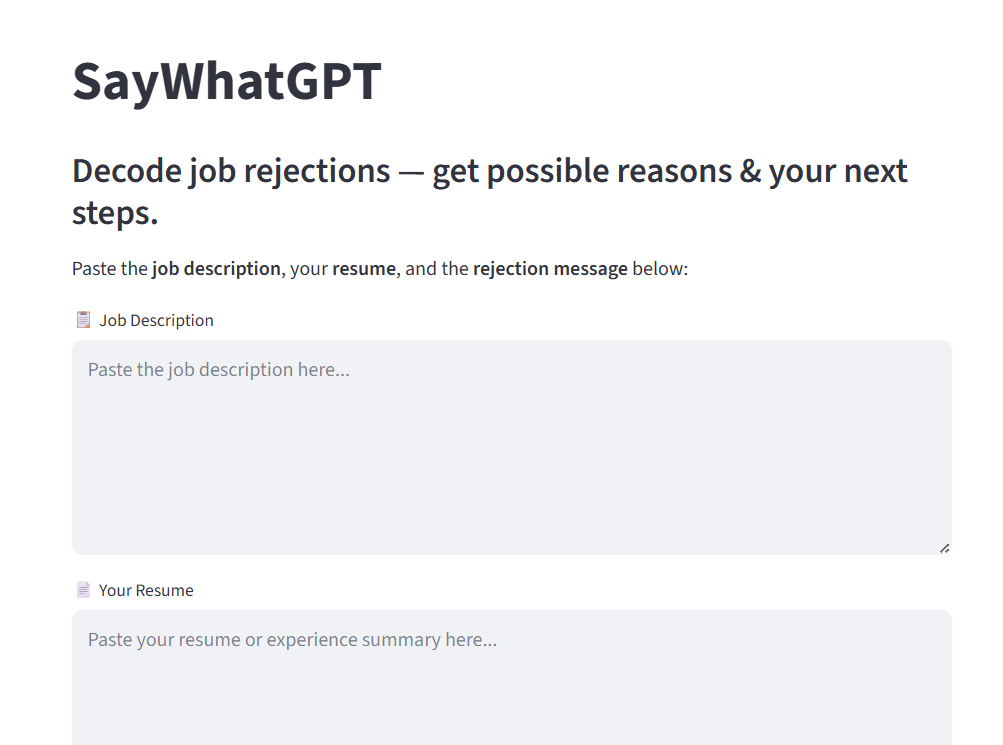Viewport: 1003px width, 745px height.
Task: Click the instruction line below the subtitle
Action: coord(378,268)
